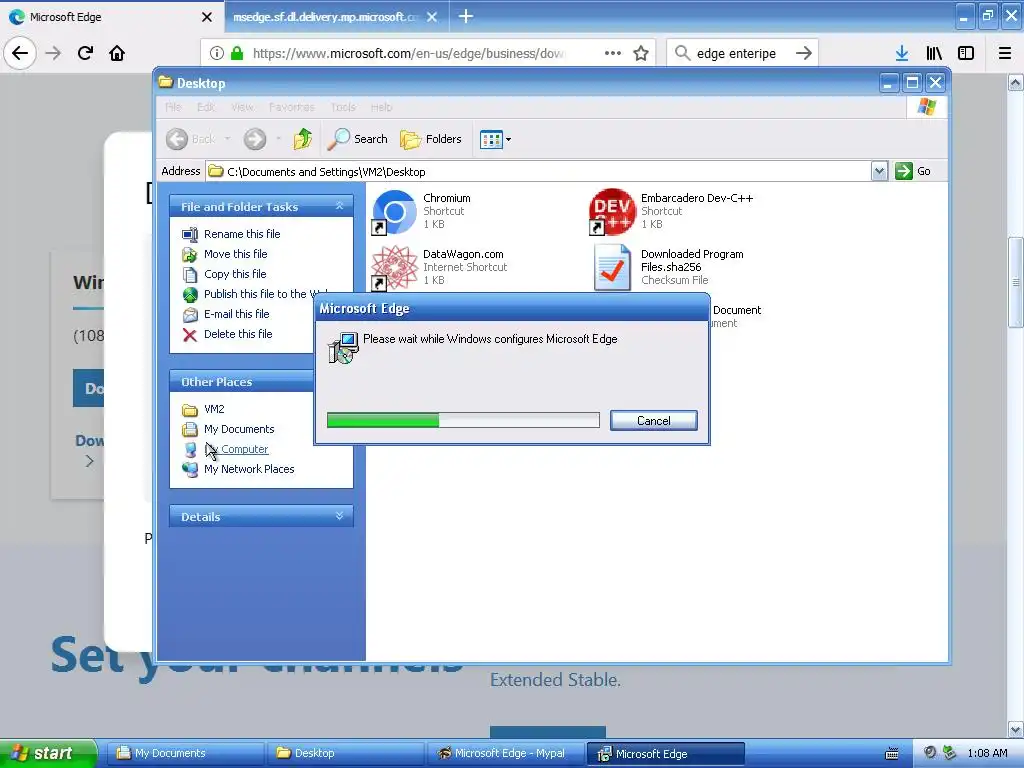Open the library bookshelf icon

tap(934, 53)
